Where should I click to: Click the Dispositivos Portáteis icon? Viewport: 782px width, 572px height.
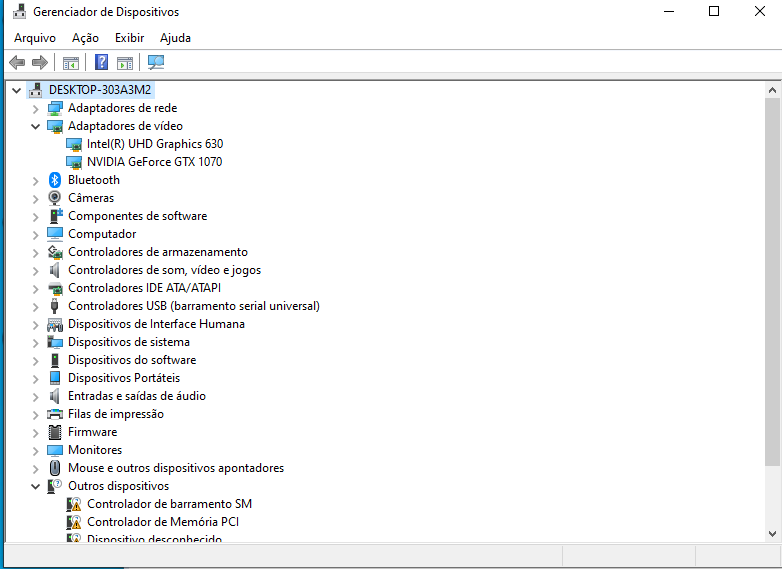tap(55, 378)
